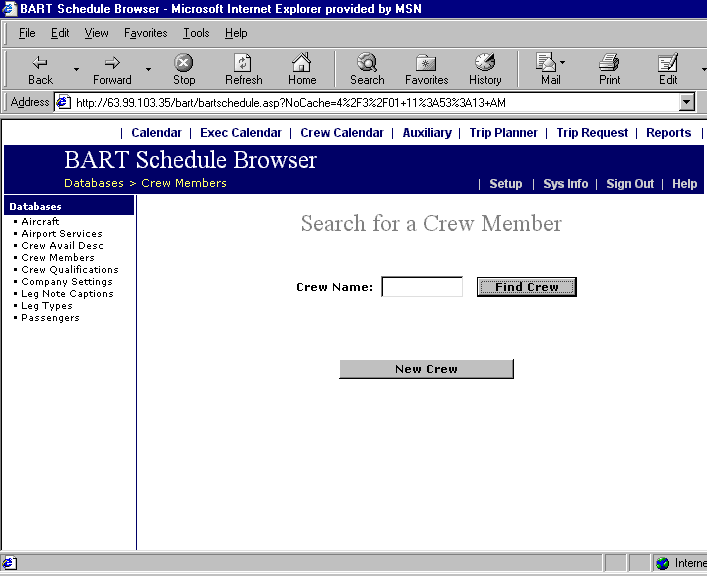Select Crew Qualifications in Databases list

click(70, 270)
